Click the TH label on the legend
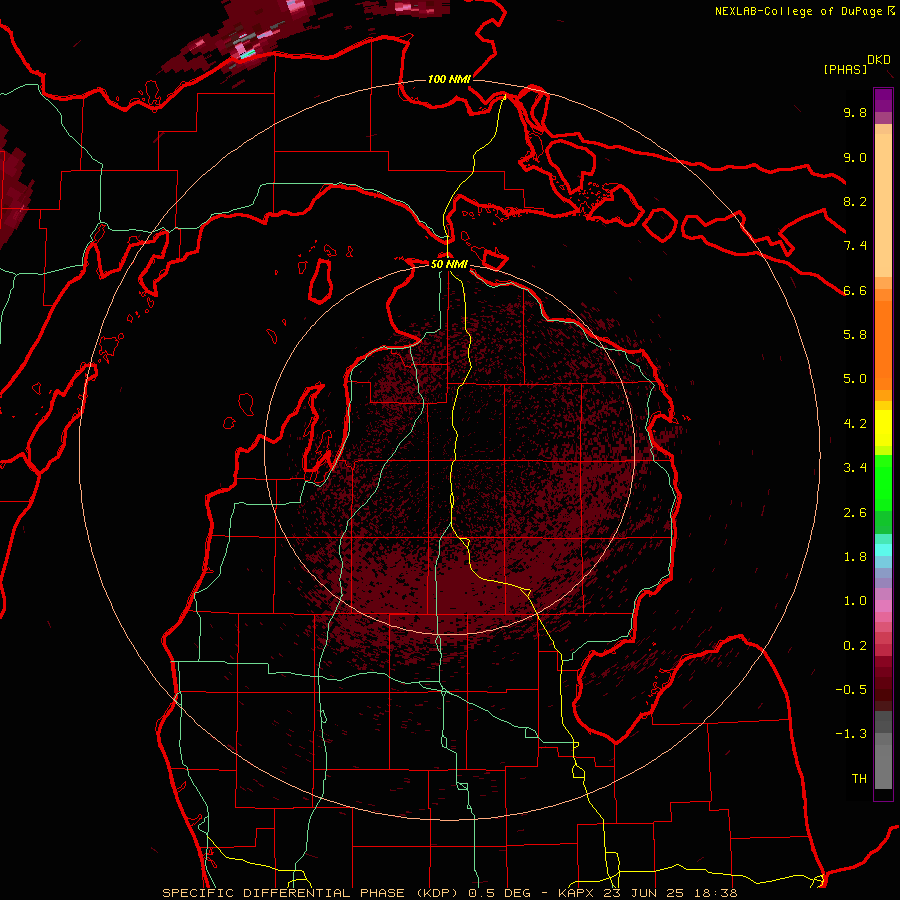The width and height of the screenshot is (900, 900). 859,779
